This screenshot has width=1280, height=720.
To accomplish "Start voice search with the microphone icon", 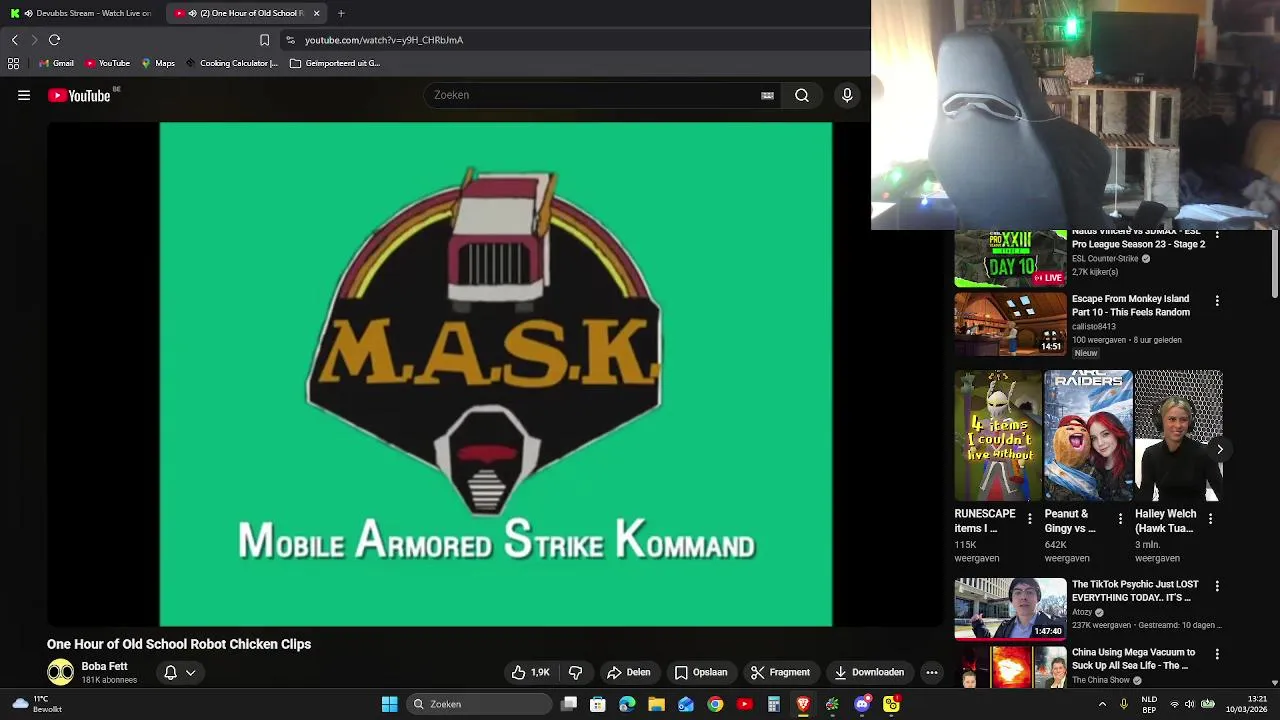I will 847,95.
